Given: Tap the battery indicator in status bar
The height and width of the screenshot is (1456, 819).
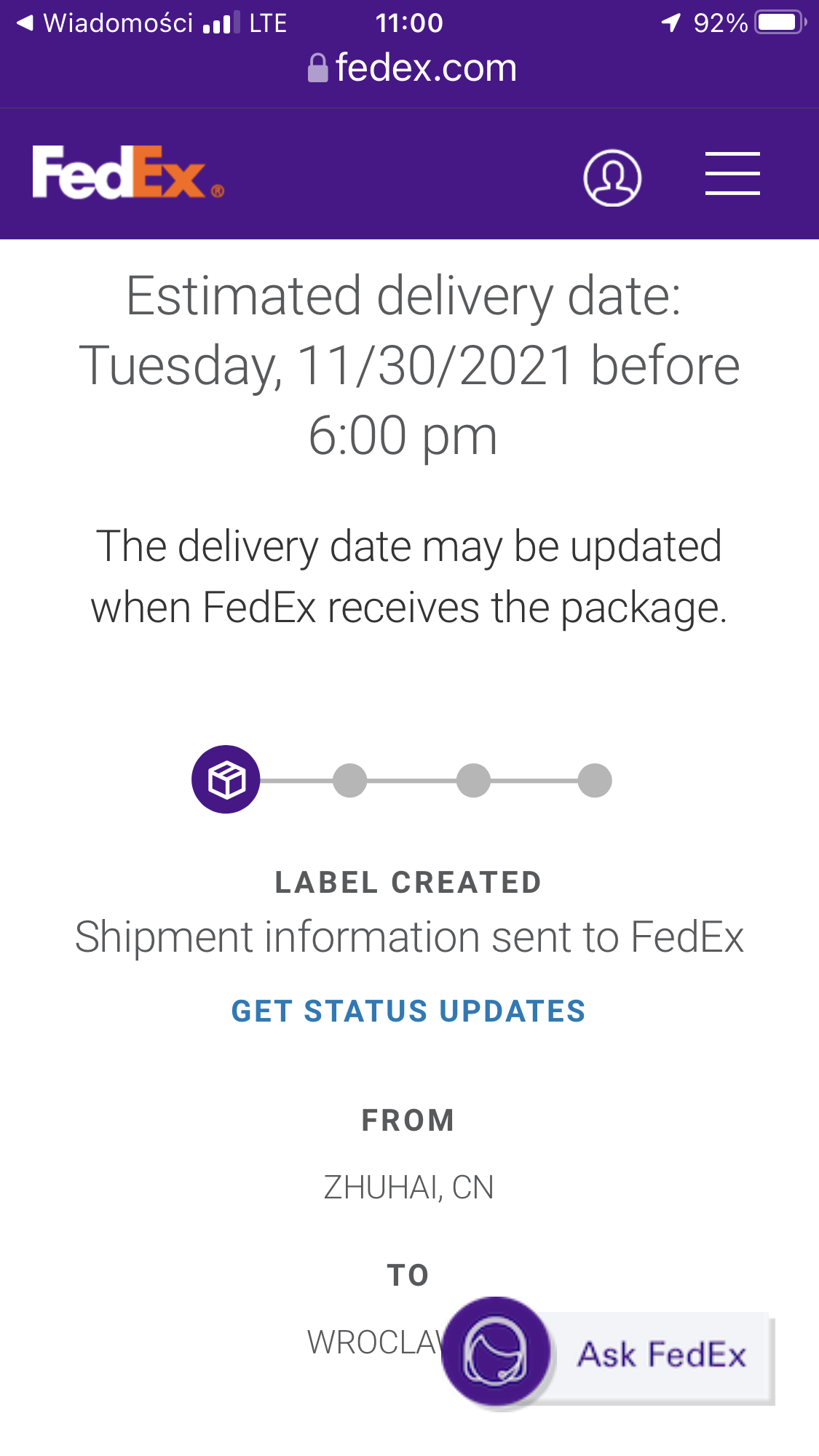Looking at the screenshot, I should 780,23.
